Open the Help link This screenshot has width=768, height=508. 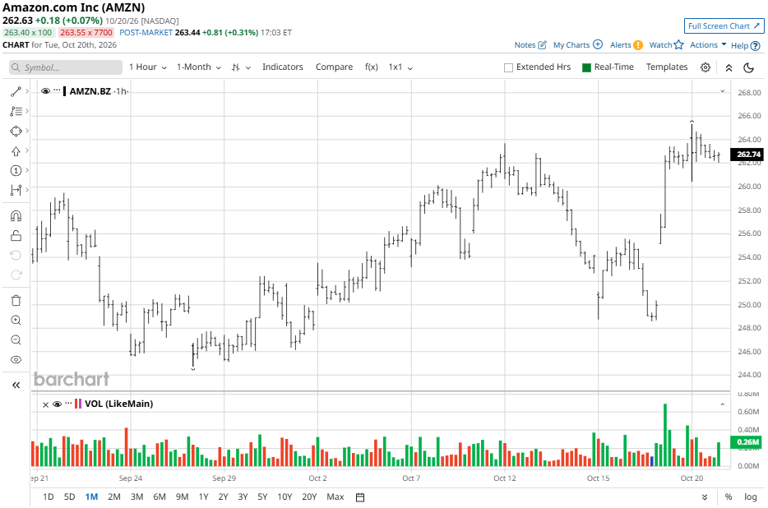click(x=745, y=46)
